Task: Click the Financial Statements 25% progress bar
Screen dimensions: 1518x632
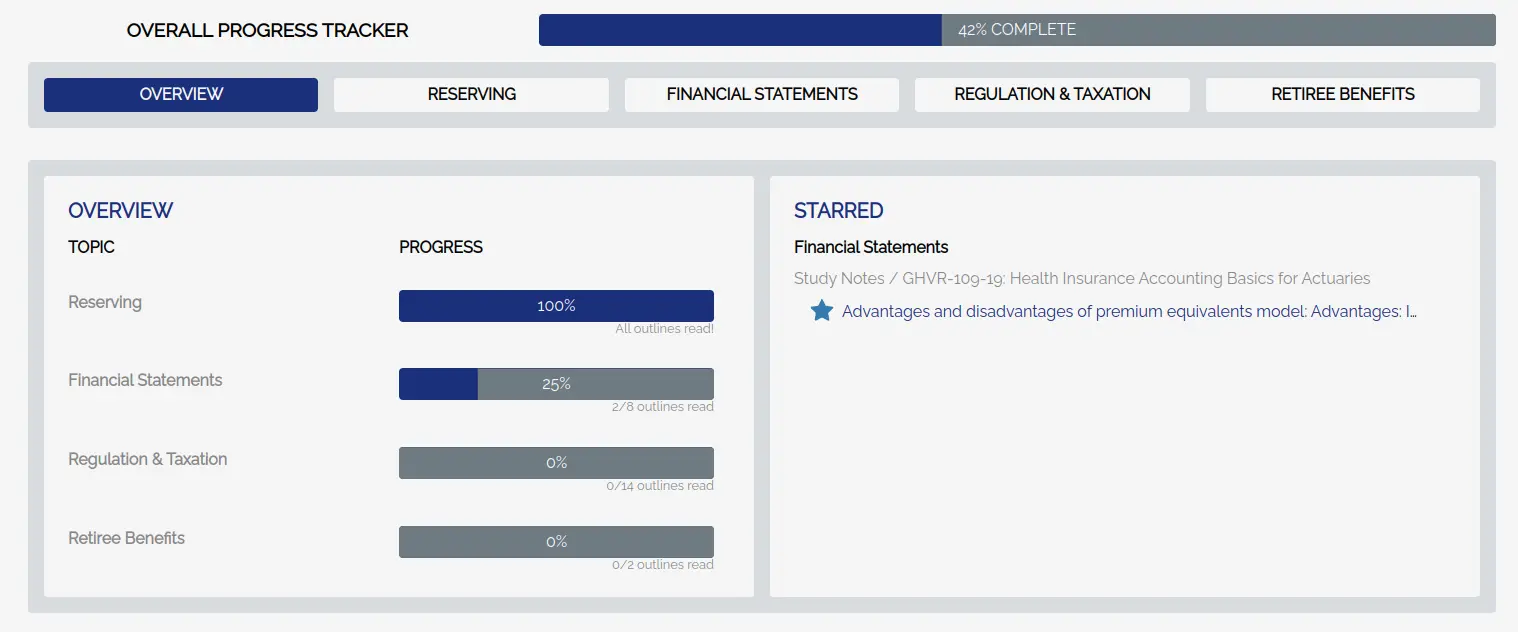Action: click(x=556, y=383)
